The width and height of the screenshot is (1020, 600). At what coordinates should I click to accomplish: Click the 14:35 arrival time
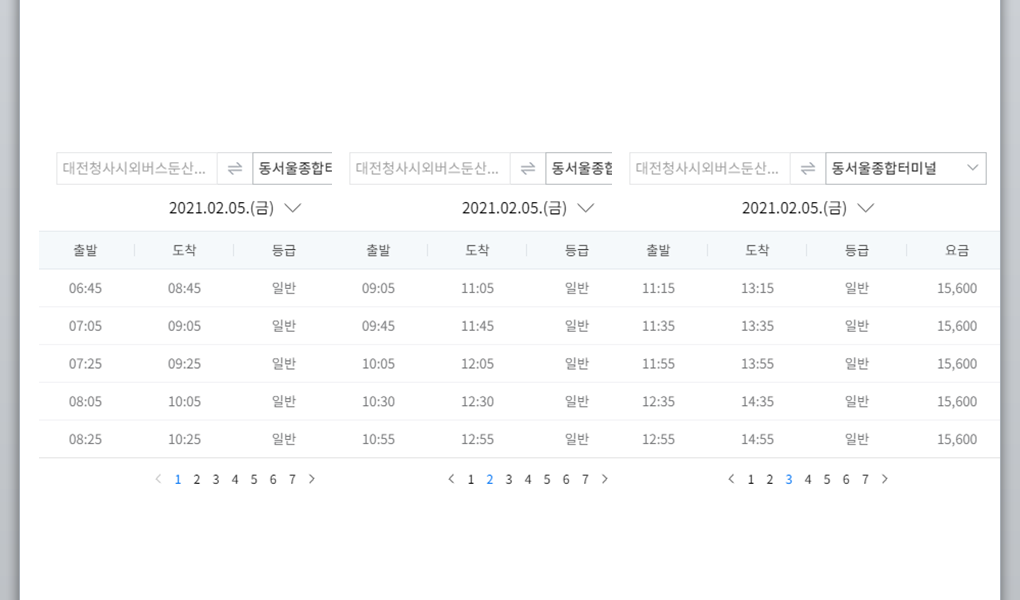757,402
